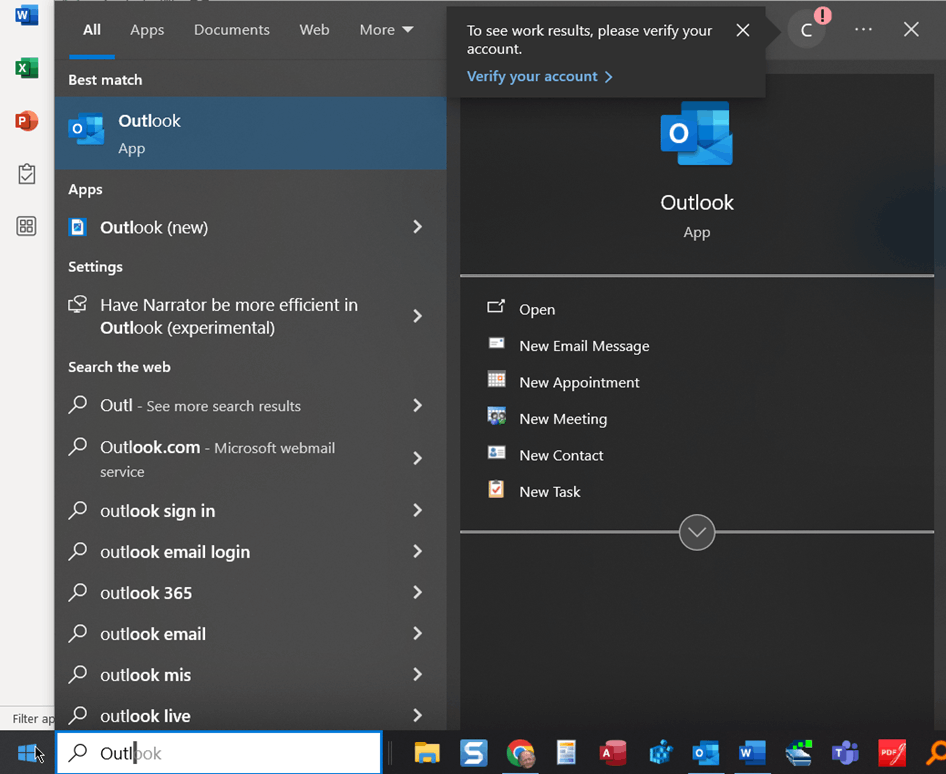The height and width of the screenshot is (774, 946).
Task: Click the Narrator settings icon
Action: pyautogui.click(x=77, y=304)
